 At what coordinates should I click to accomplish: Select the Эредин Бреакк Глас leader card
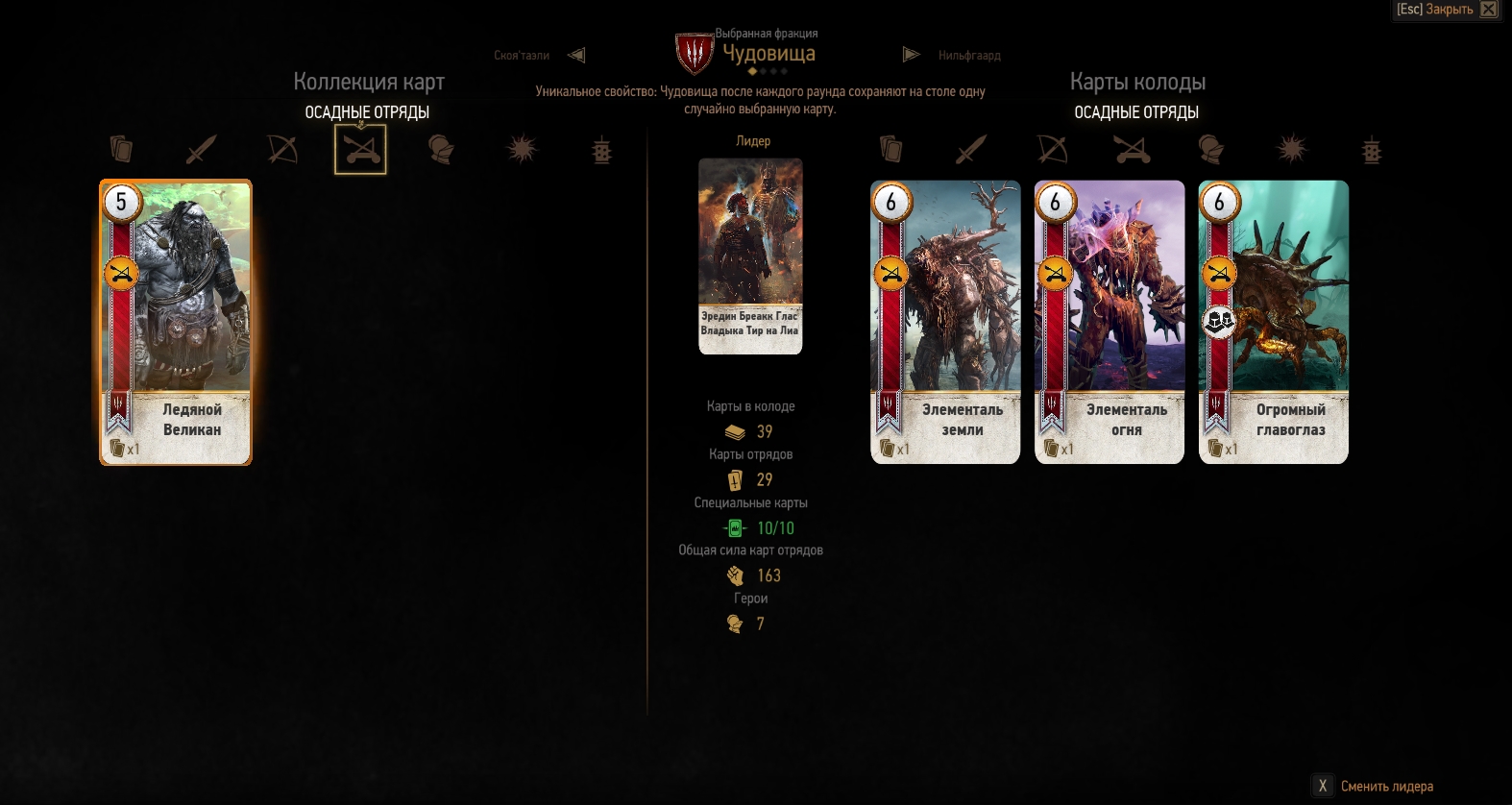pyautogui.click(x=750, y=256)
